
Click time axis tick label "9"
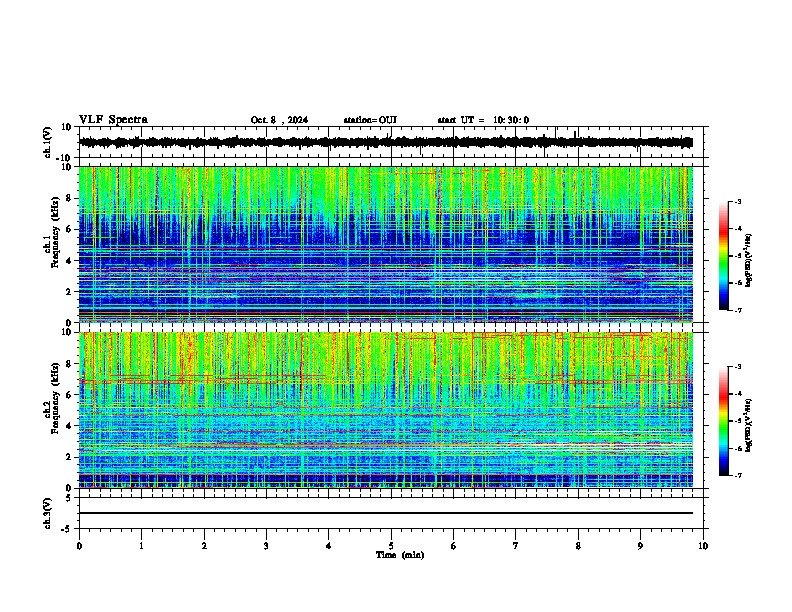coord(640,546)
